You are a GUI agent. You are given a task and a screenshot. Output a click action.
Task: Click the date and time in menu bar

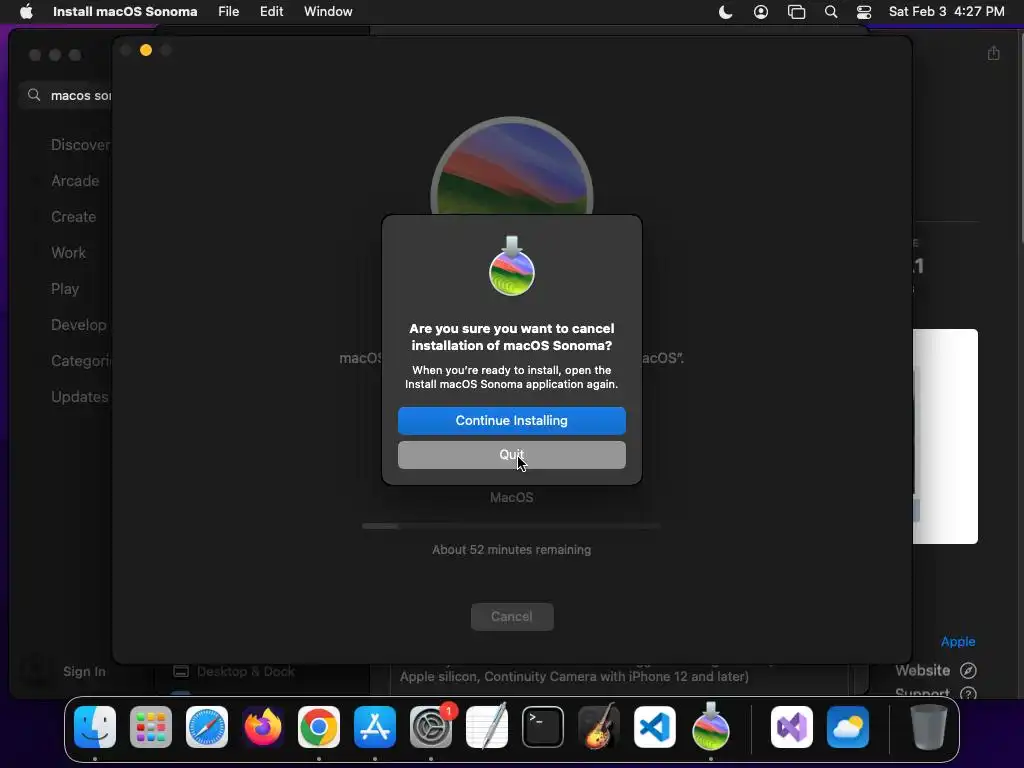coord(946,12)
